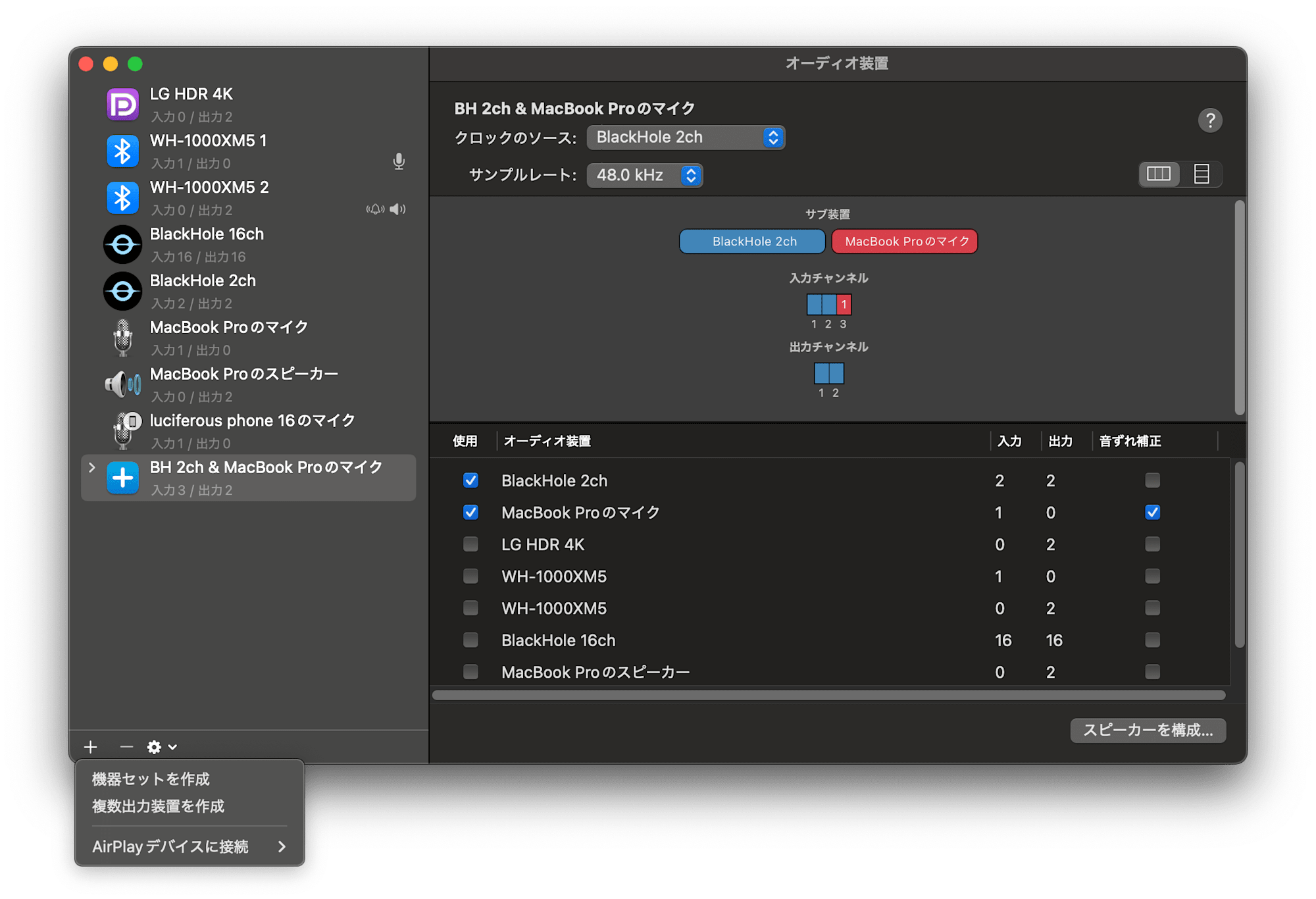1316x899 pixels.
Task: Switch to row layout view icon
Action: tap(1202, 174)
